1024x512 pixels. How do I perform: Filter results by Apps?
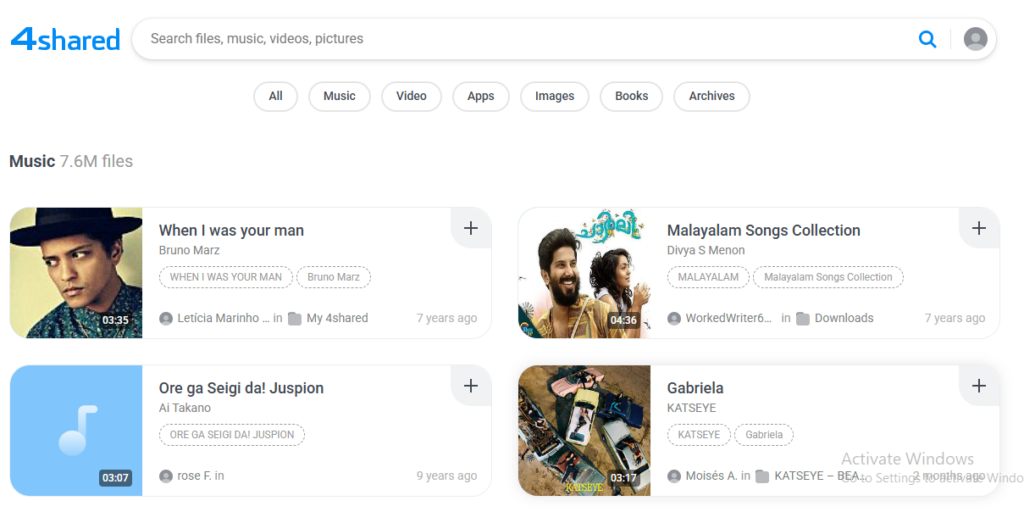[481, 96]
